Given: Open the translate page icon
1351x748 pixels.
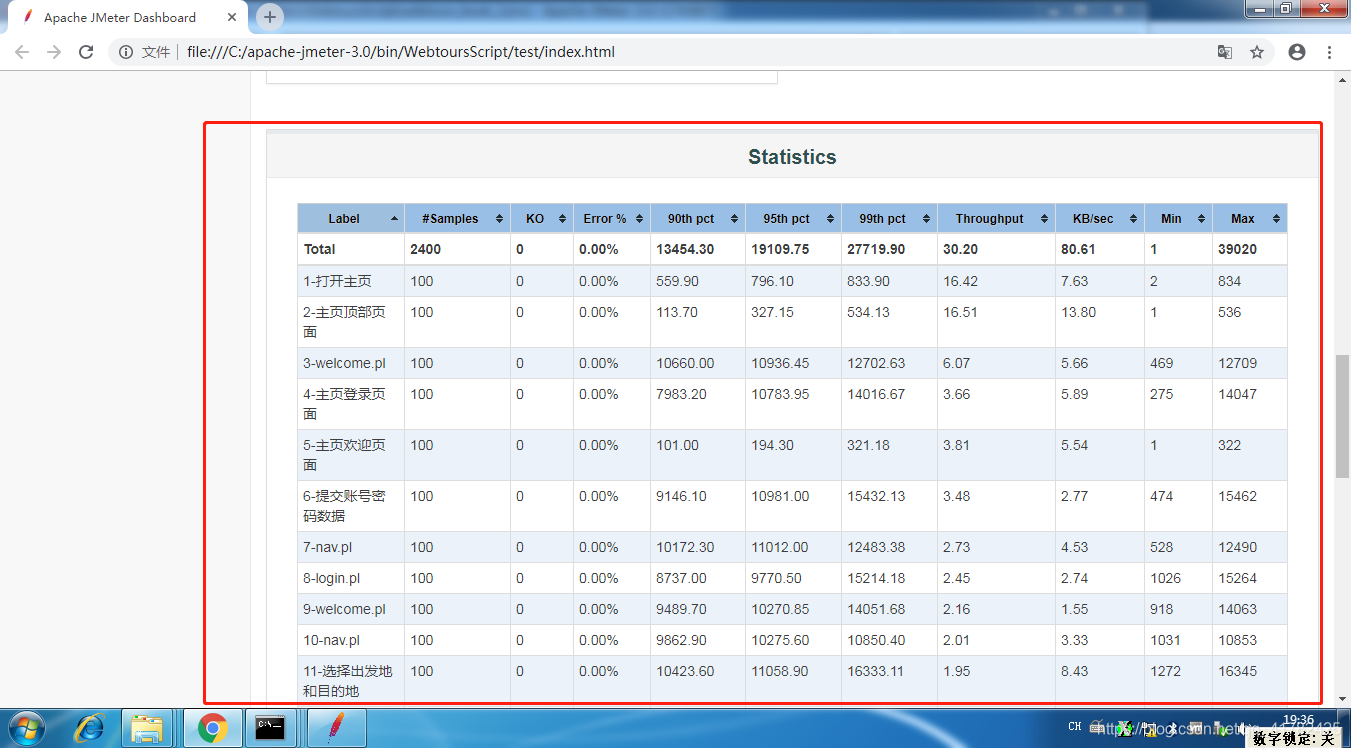Looking at the screenshot, I should pyautogui.click(x=1224, y=52).
